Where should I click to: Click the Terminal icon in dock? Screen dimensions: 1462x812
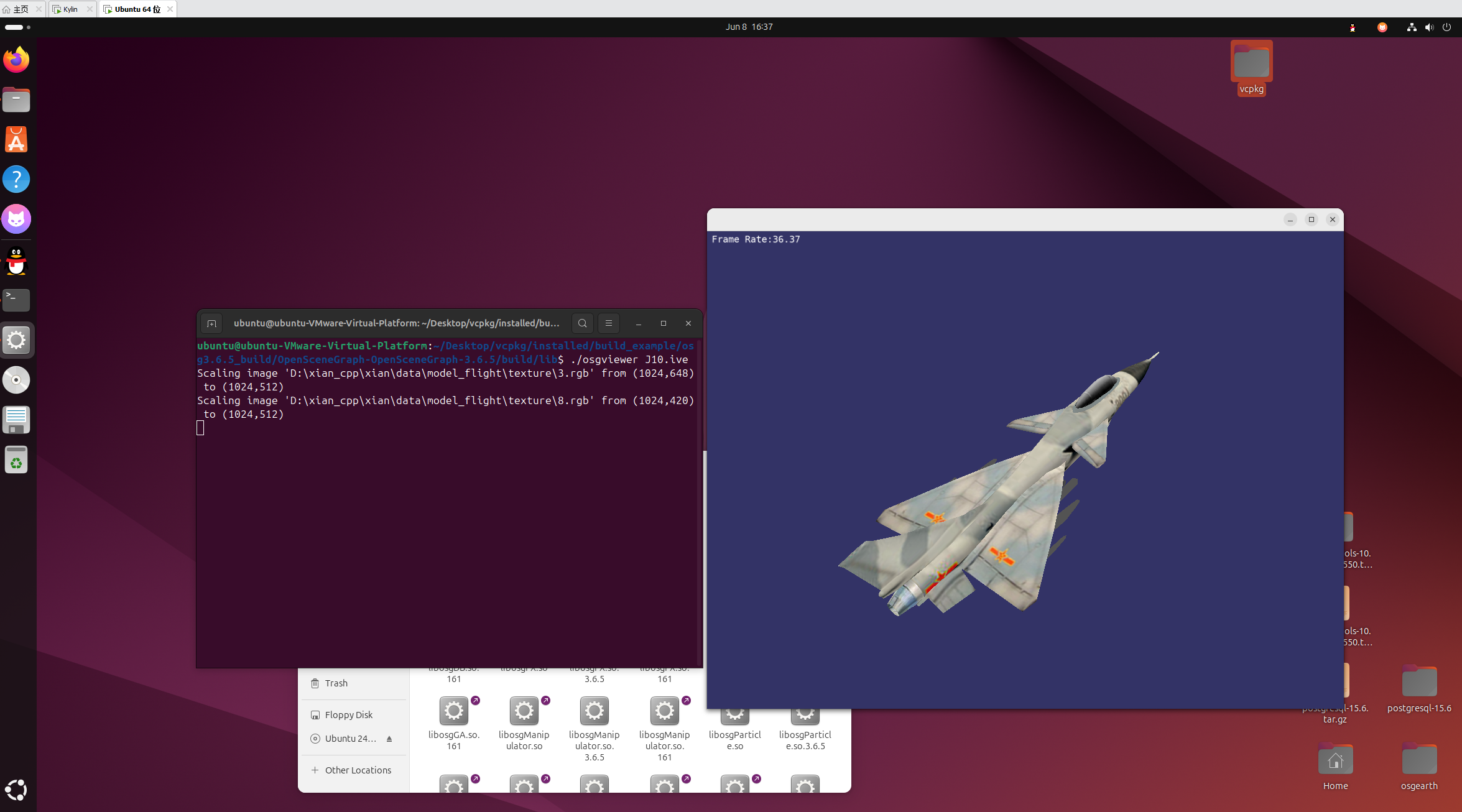pos(16,300)
